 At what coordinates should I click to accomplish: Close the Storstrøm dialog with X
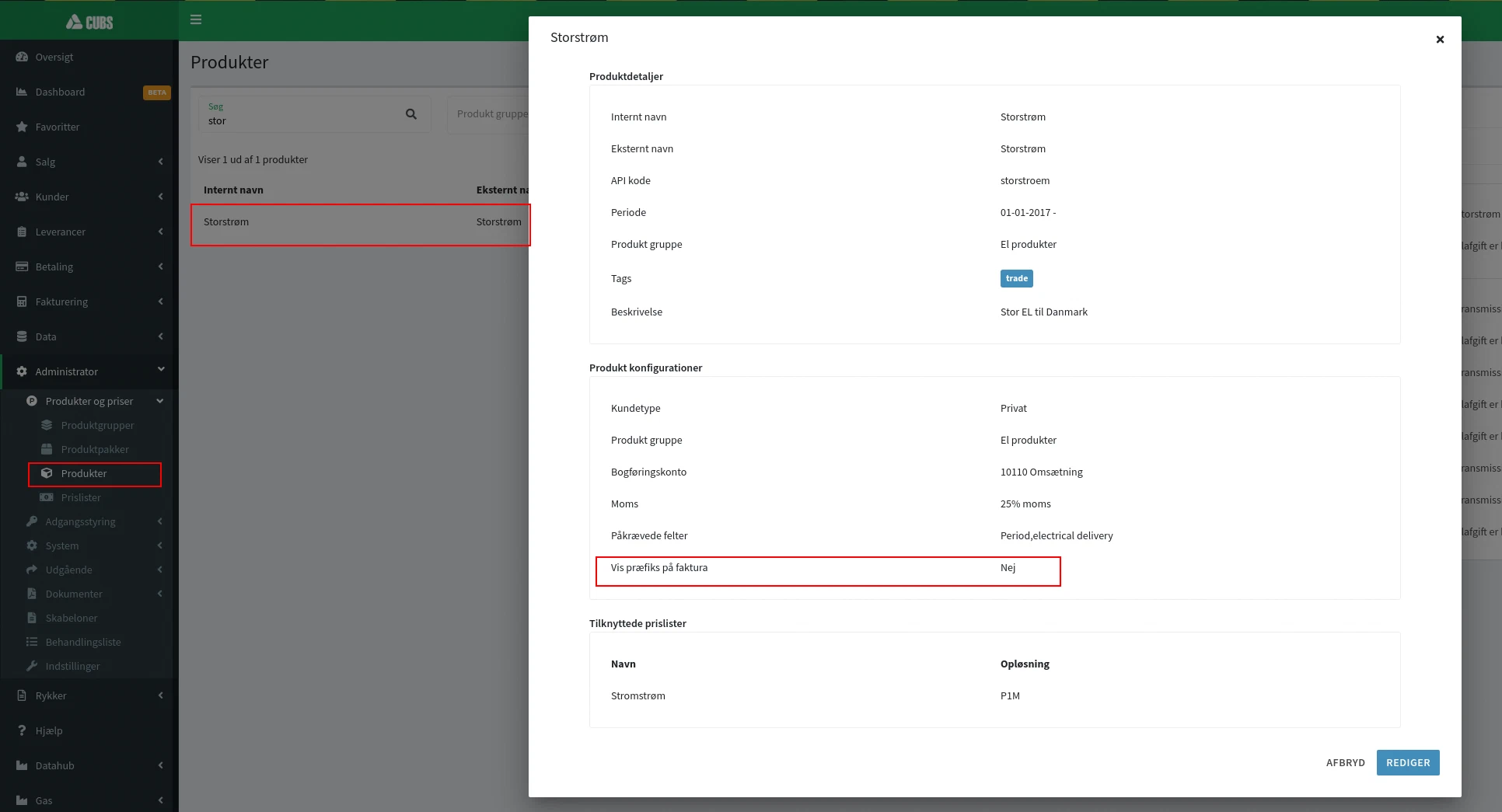[x=1439, y=40]
